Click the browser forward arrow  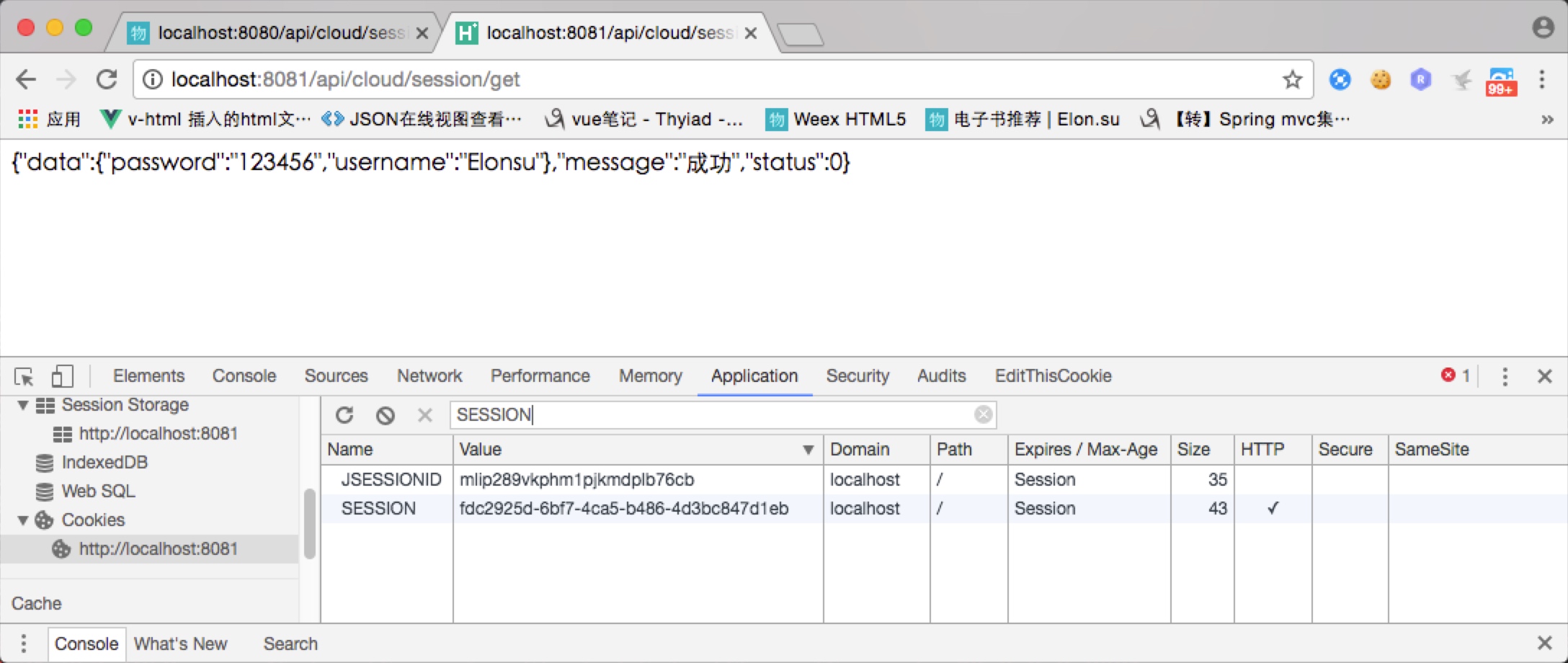[x=66, y=79]
